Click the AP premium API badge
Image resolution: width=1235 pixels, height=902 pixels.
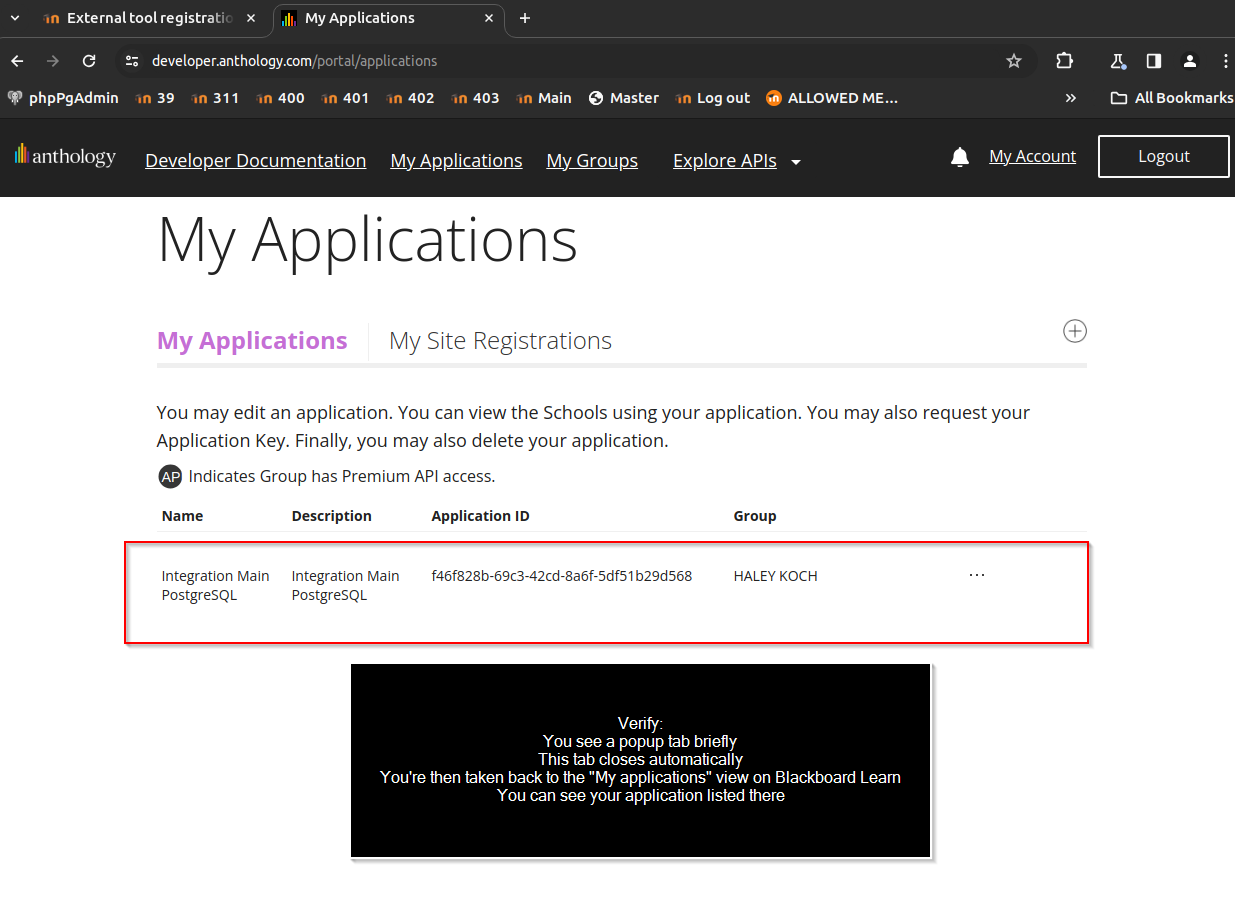click(x=171, y=477)
